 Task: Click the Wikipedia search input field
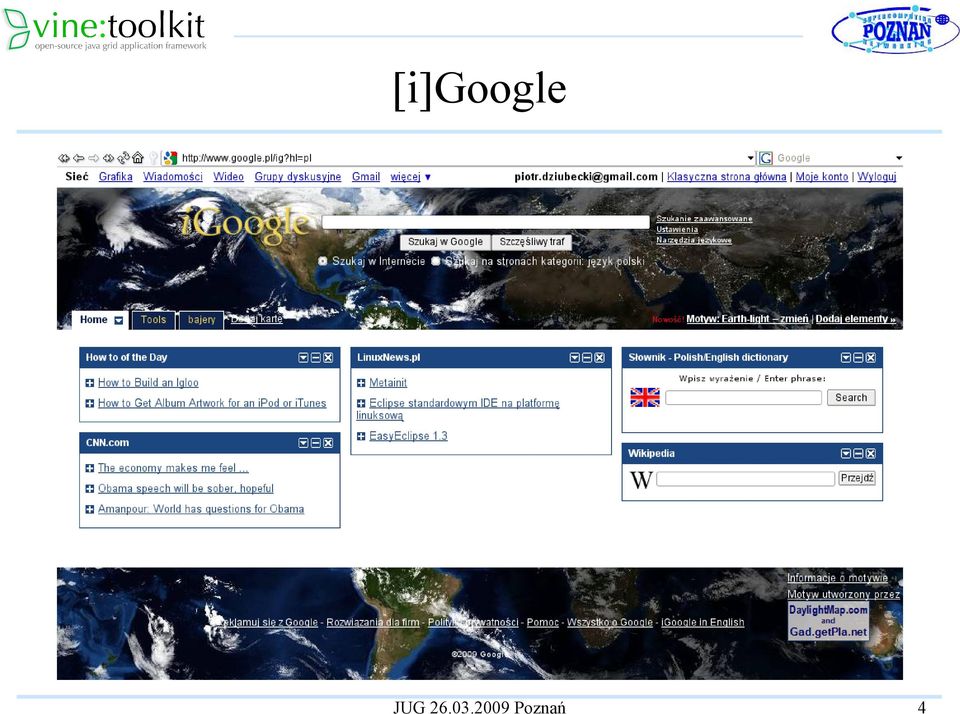[746, 478]
